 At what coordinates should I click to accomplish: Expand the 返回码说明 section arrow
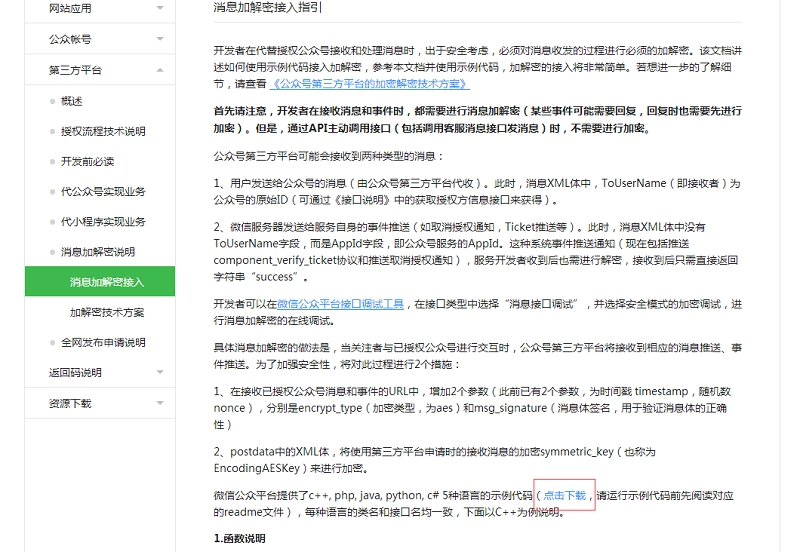(x=160, y=373)
